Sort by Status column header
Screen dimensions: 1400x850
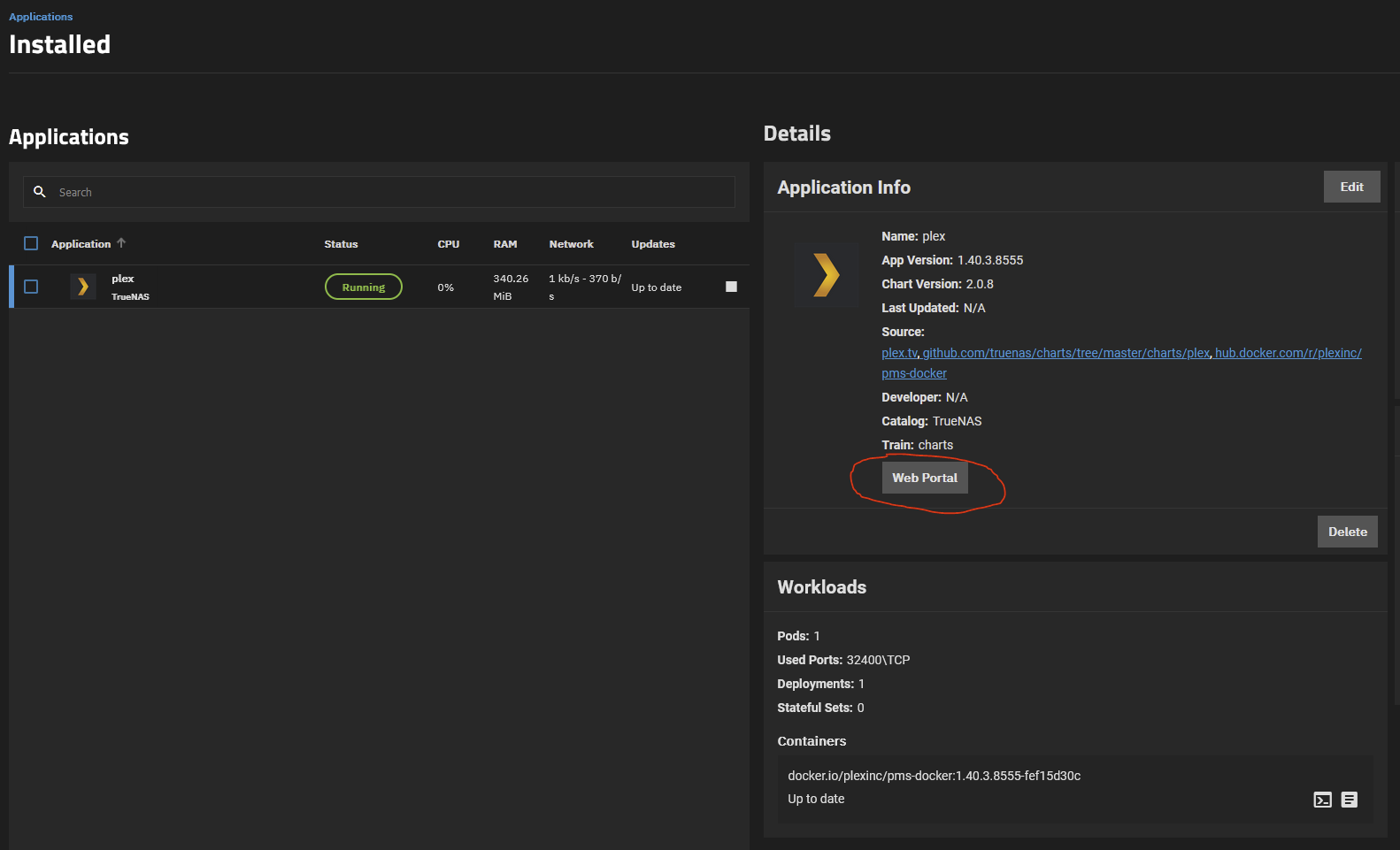point(341,244)
